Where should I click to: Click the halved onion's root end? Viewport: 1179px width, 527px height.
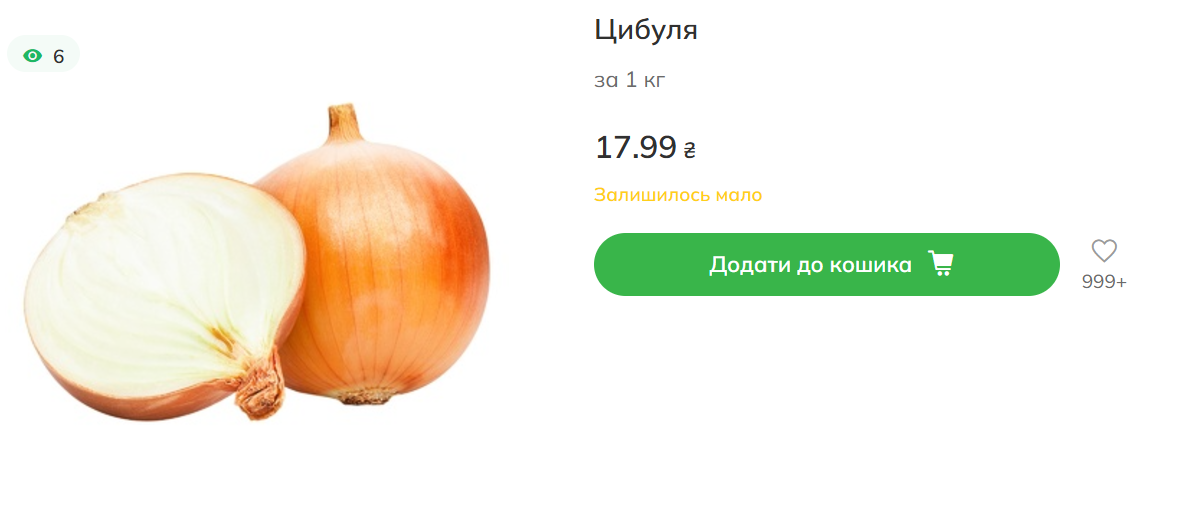(x=260, y=385)
